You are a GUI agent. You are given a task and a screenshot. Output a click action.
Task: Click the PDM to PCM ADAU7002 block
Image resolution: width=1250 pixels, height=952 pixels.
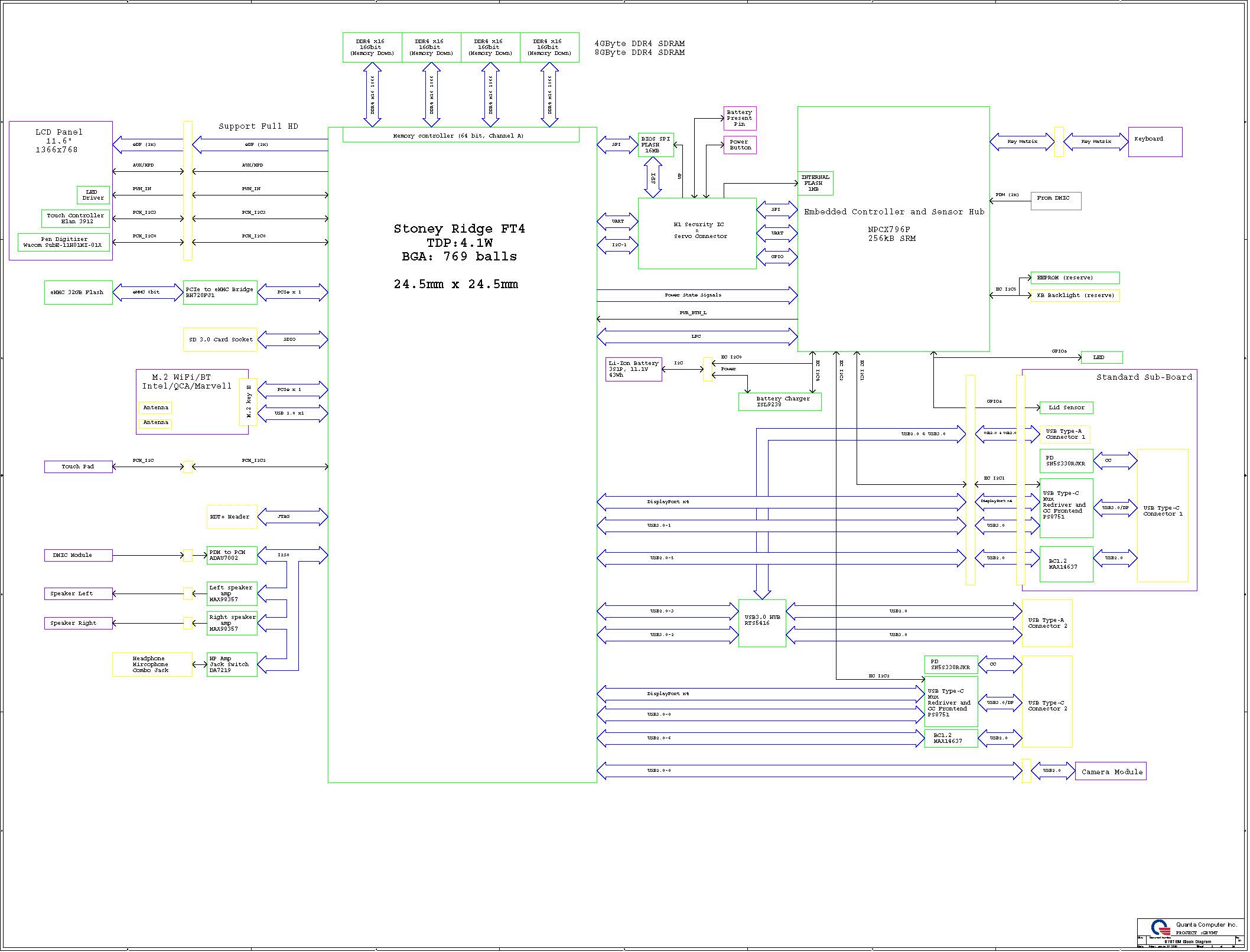pyautogui.click(x=232, y=555)
